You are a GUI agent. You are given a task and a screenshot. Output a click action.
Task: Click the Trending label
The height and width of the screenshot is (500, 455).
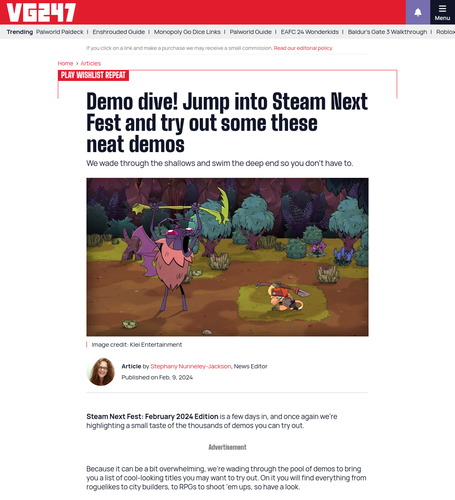point(20,32)
